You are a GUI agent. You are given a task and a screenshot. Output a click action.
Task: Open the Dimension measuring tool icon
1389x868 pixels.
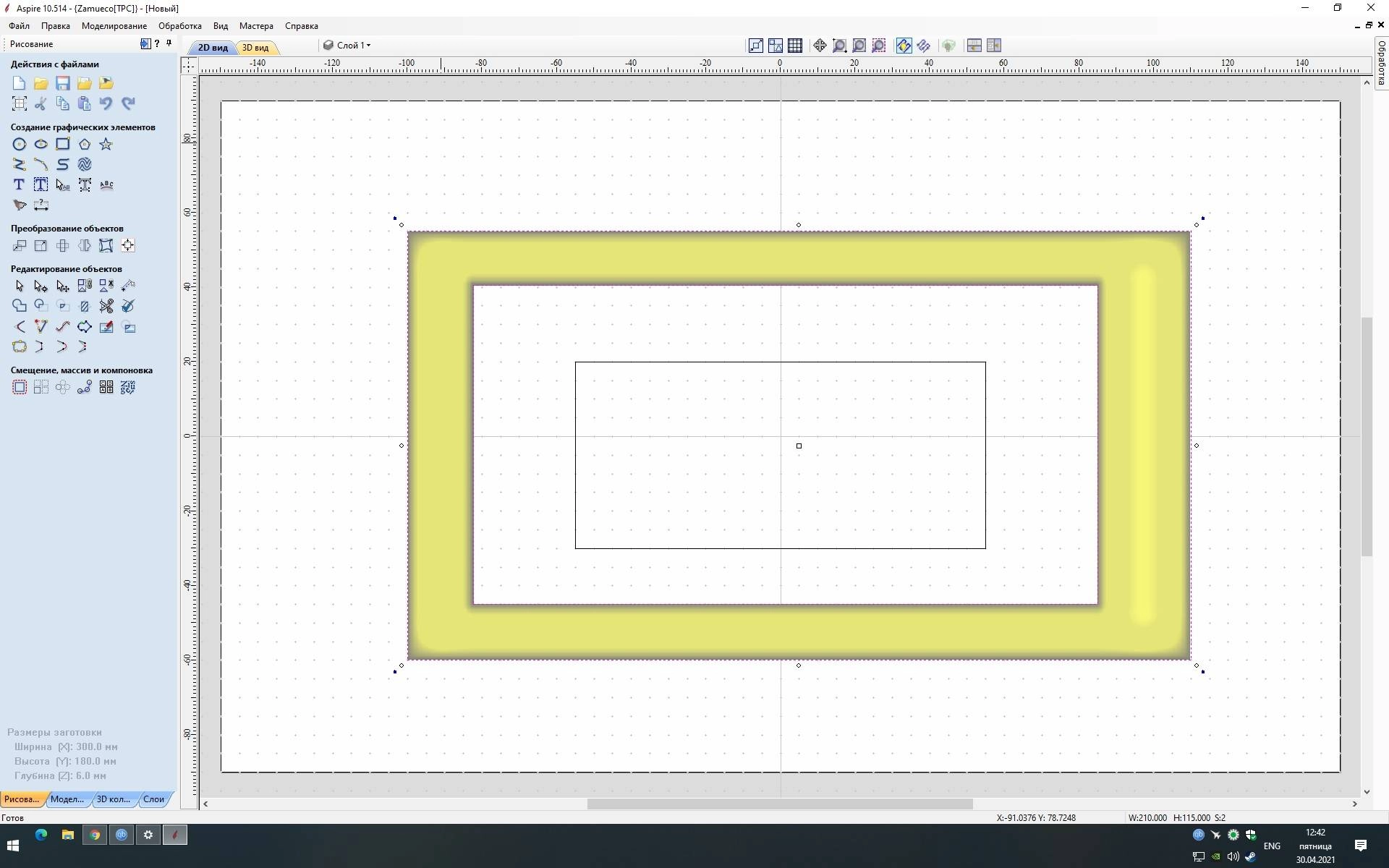click(x=41, y=205)
